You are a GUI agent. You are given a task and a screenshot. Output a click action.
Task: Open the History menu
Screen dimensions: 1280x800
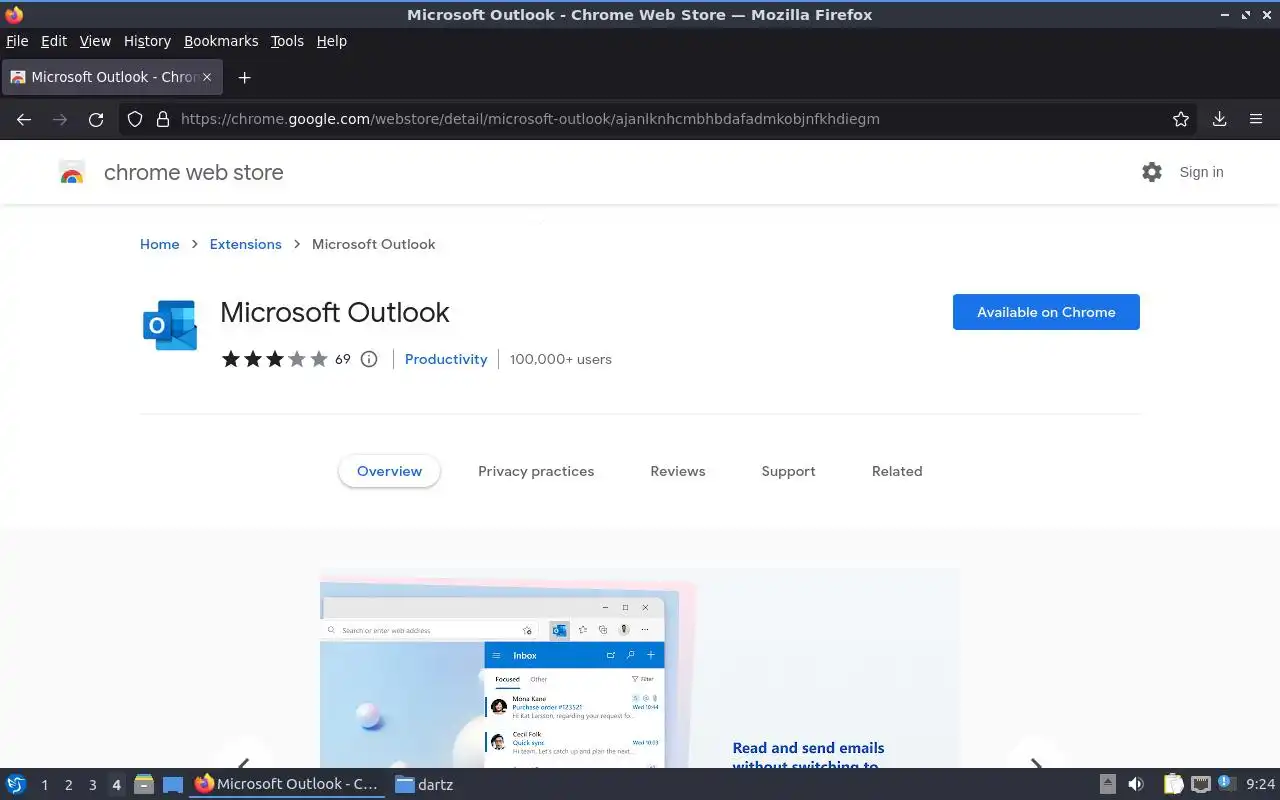pyautogui.click(x=147, y=41)
